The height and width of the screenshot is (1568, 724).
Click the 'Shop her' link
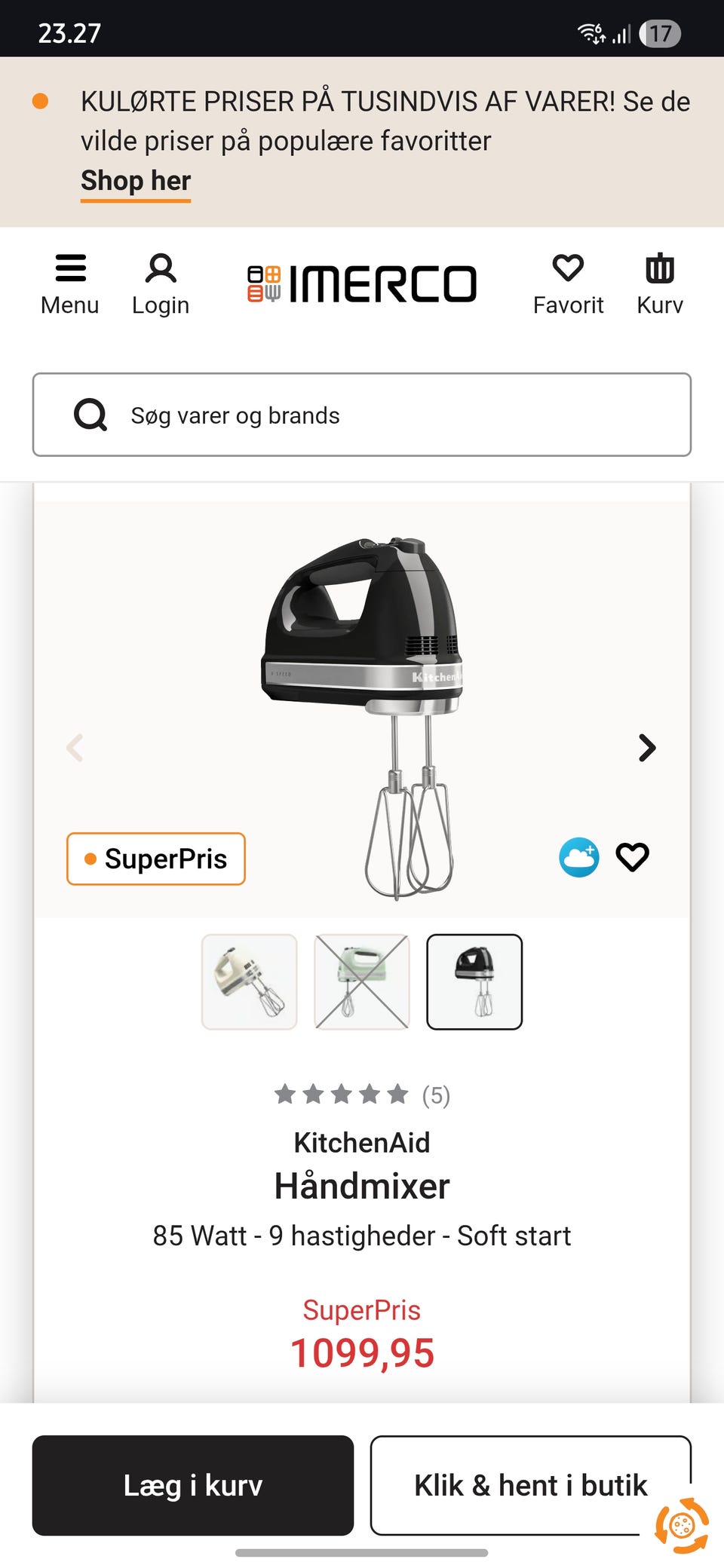(x=136, y=181)
